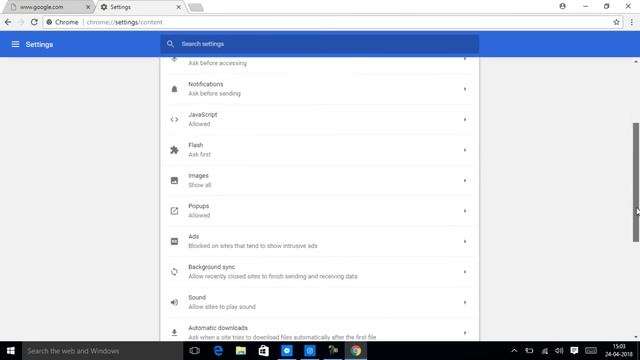Click the 'Ask before sending' text
This screenshot has width=640, height=360.
tap(214, 93)
